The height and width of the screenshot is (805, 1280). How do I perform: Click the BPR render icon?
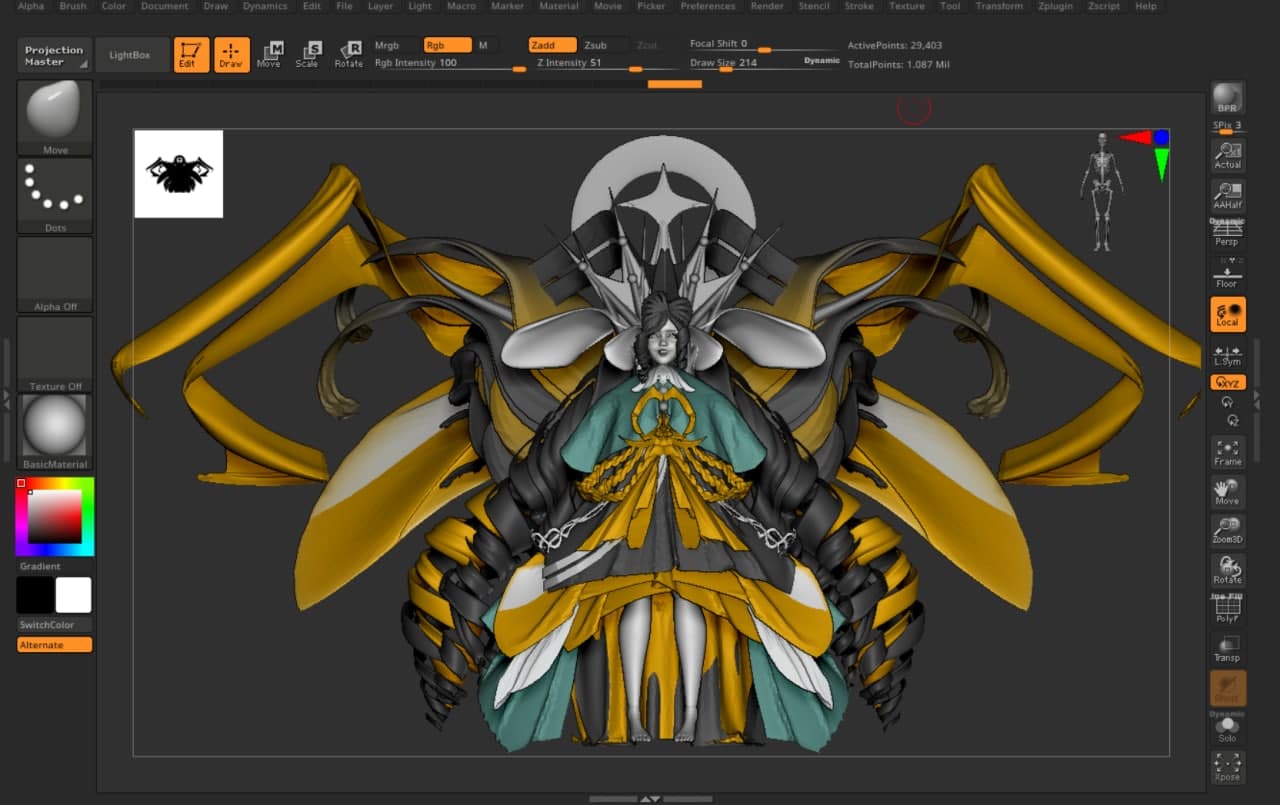[1227, 98]
